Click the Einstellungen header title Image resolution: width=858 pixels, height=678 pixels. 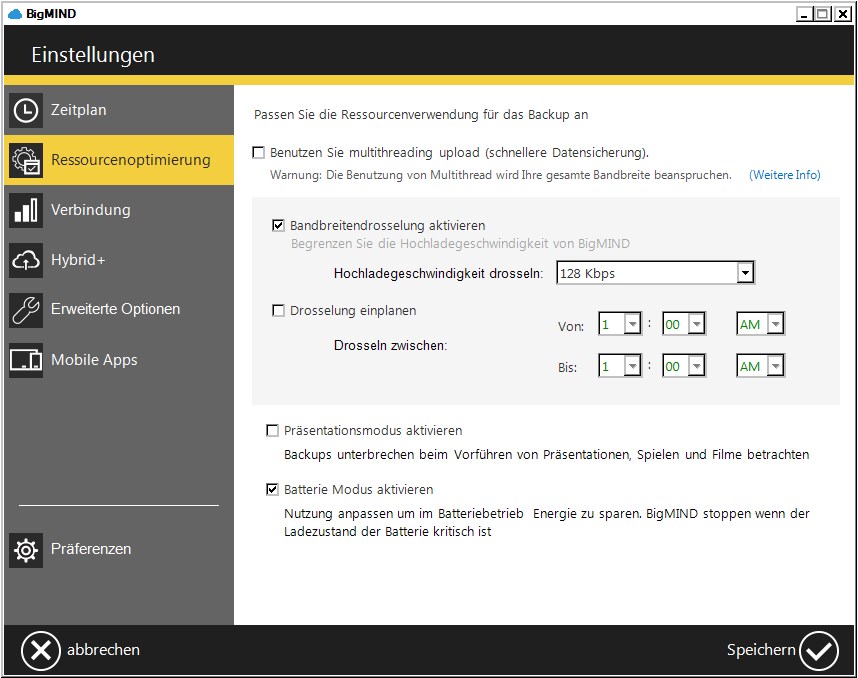coord(93,55)
